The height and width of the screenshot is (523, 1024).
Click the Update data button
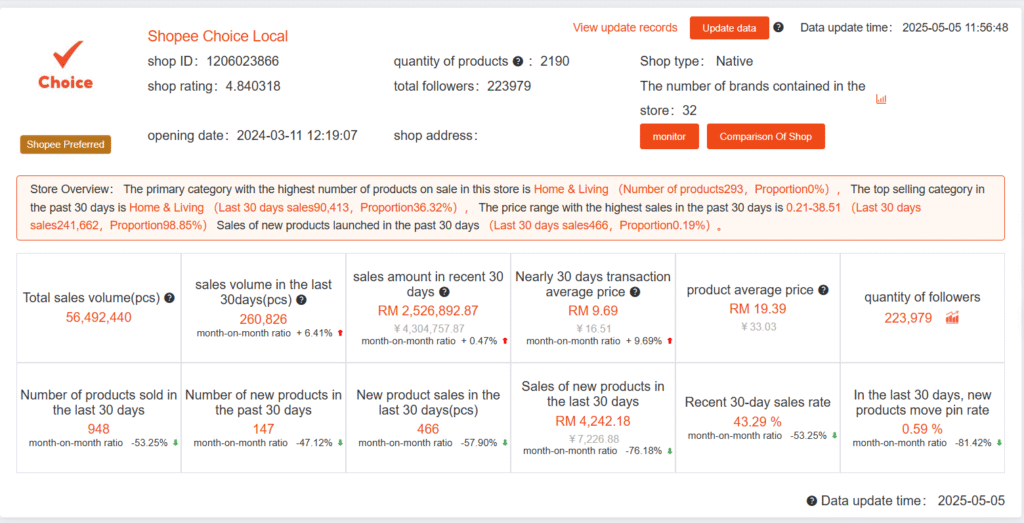click(729, 28)
